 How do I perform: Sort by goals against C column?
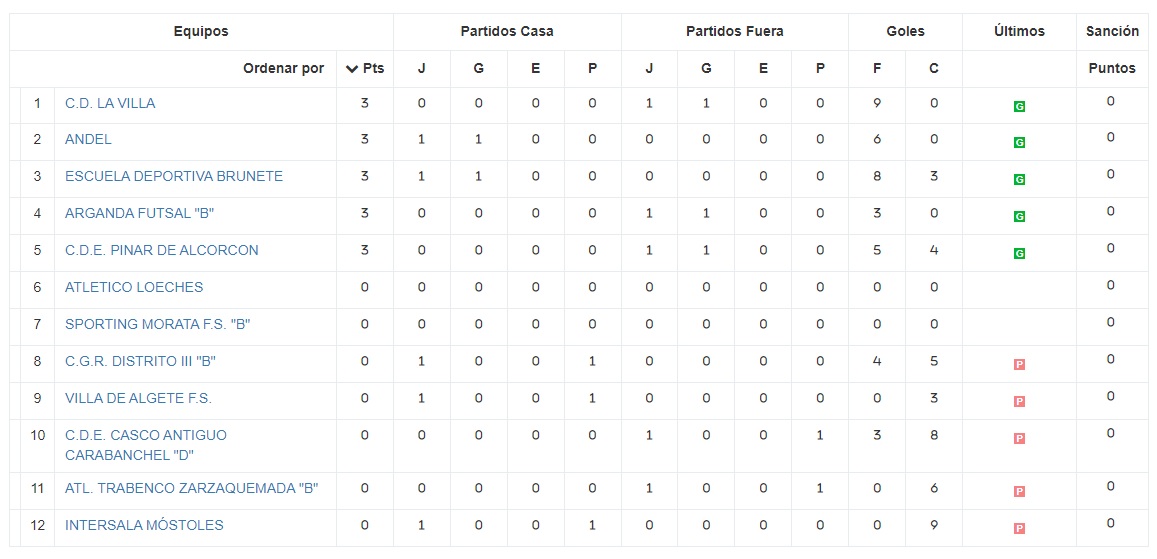tap(934, 69)
